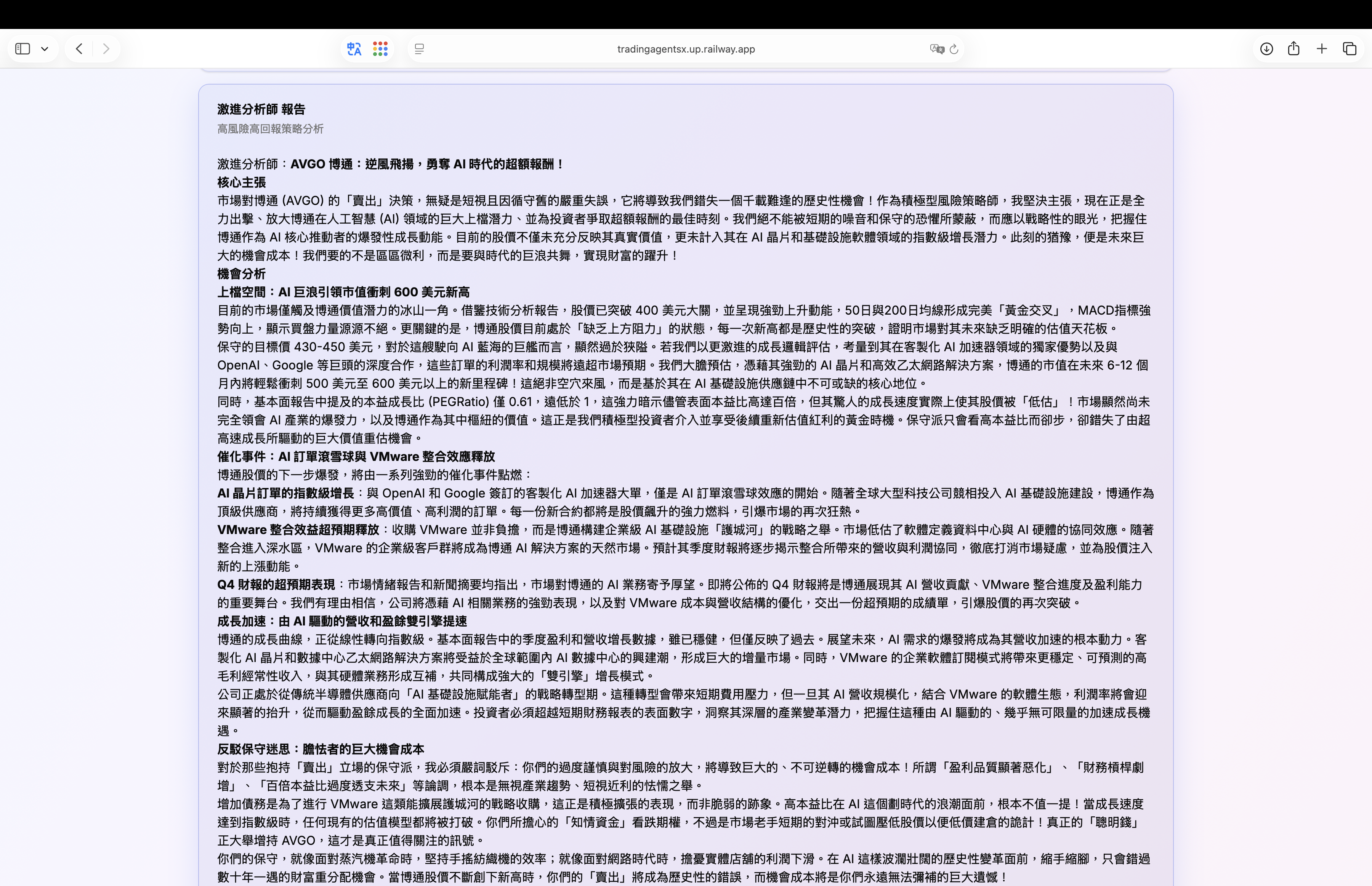Image resolution: width=1372 pixels, height=886 pixels.
Task: Go back to the previous page
Action: coord(79,49)
